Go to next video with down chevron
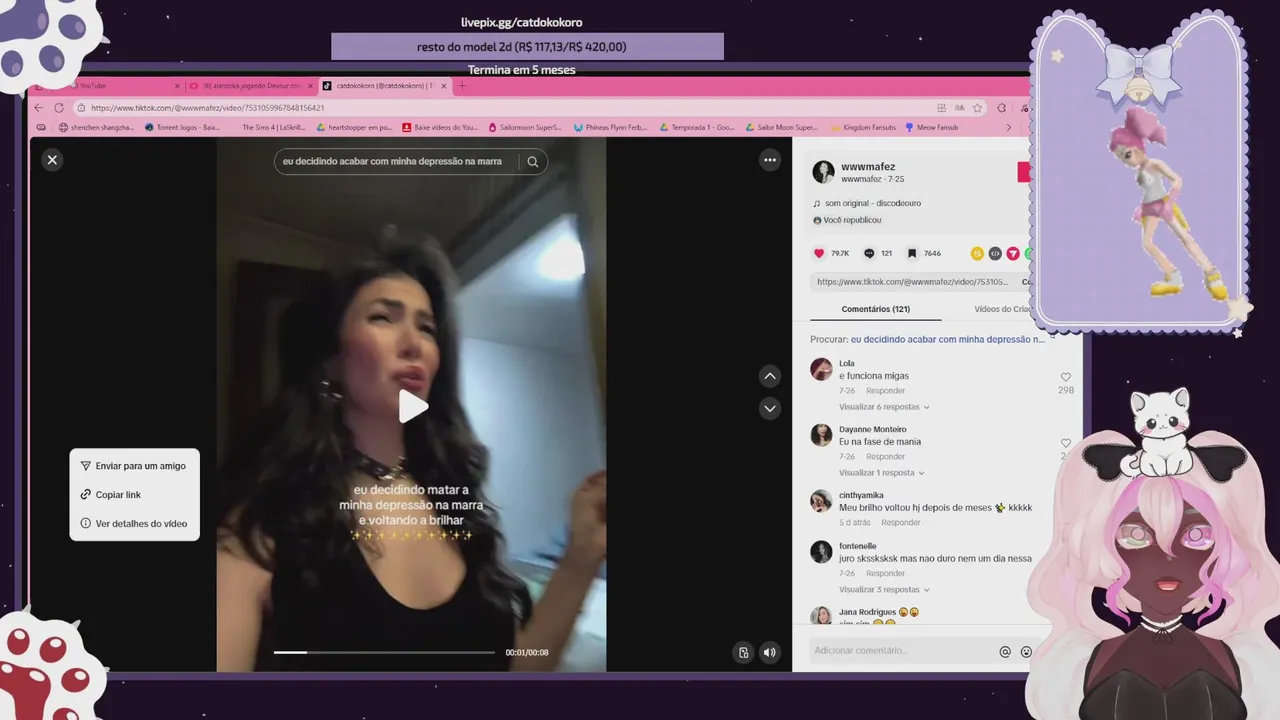The image size is (1280, 720). tap(770, 408)
